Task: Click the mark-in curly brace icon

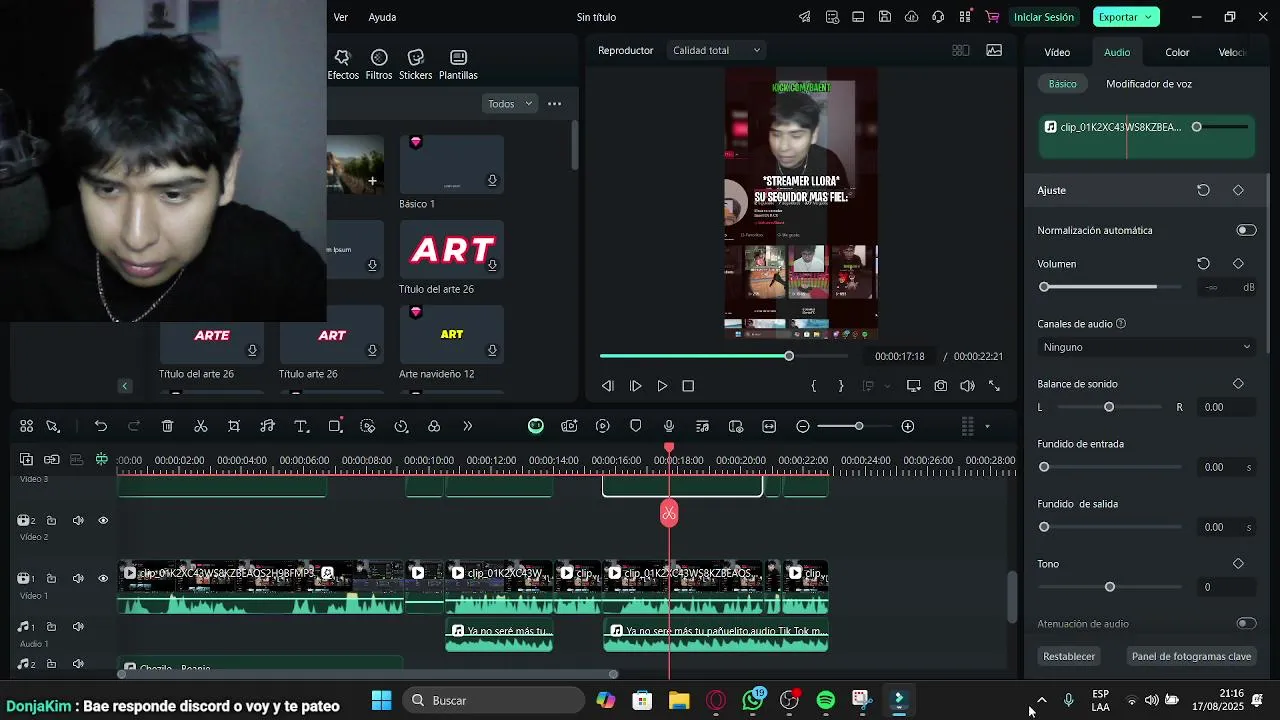Action: click(x=814, y=386)
